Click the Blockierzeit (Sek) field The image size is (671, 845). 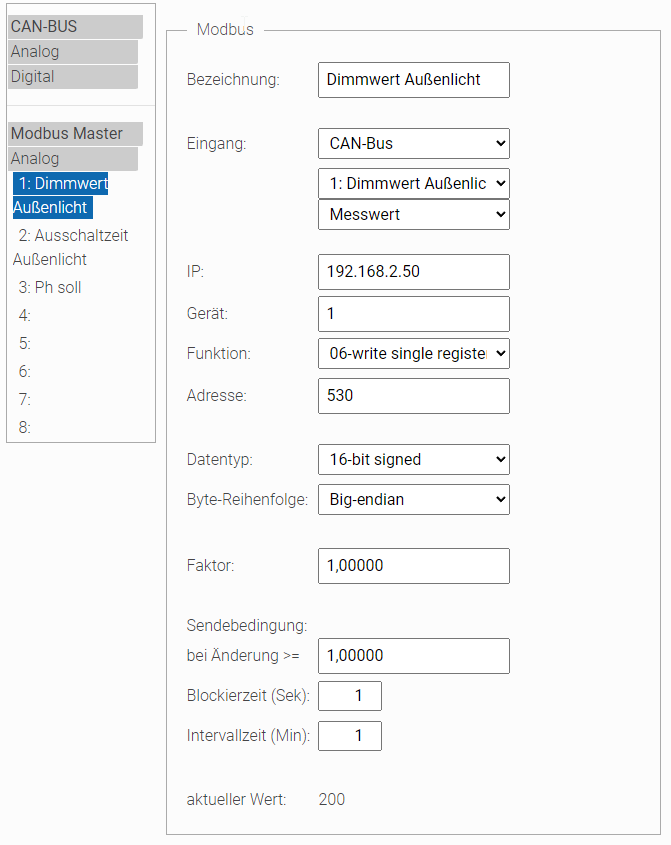tap(350, 696)
